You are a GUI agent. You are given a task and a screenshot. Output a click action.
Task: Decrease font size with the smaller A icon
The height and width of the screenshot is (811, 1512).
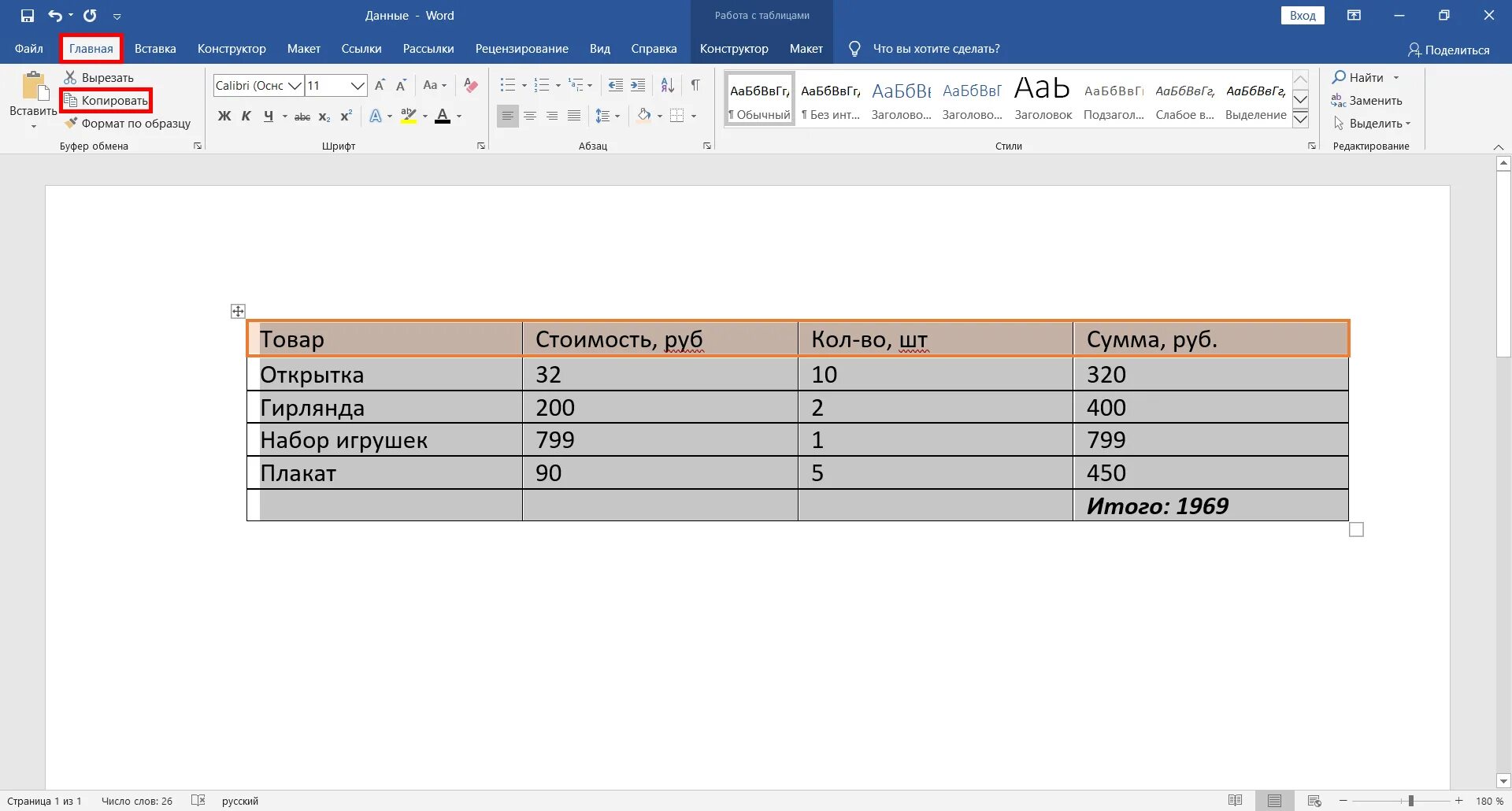[x=401, y=85]
